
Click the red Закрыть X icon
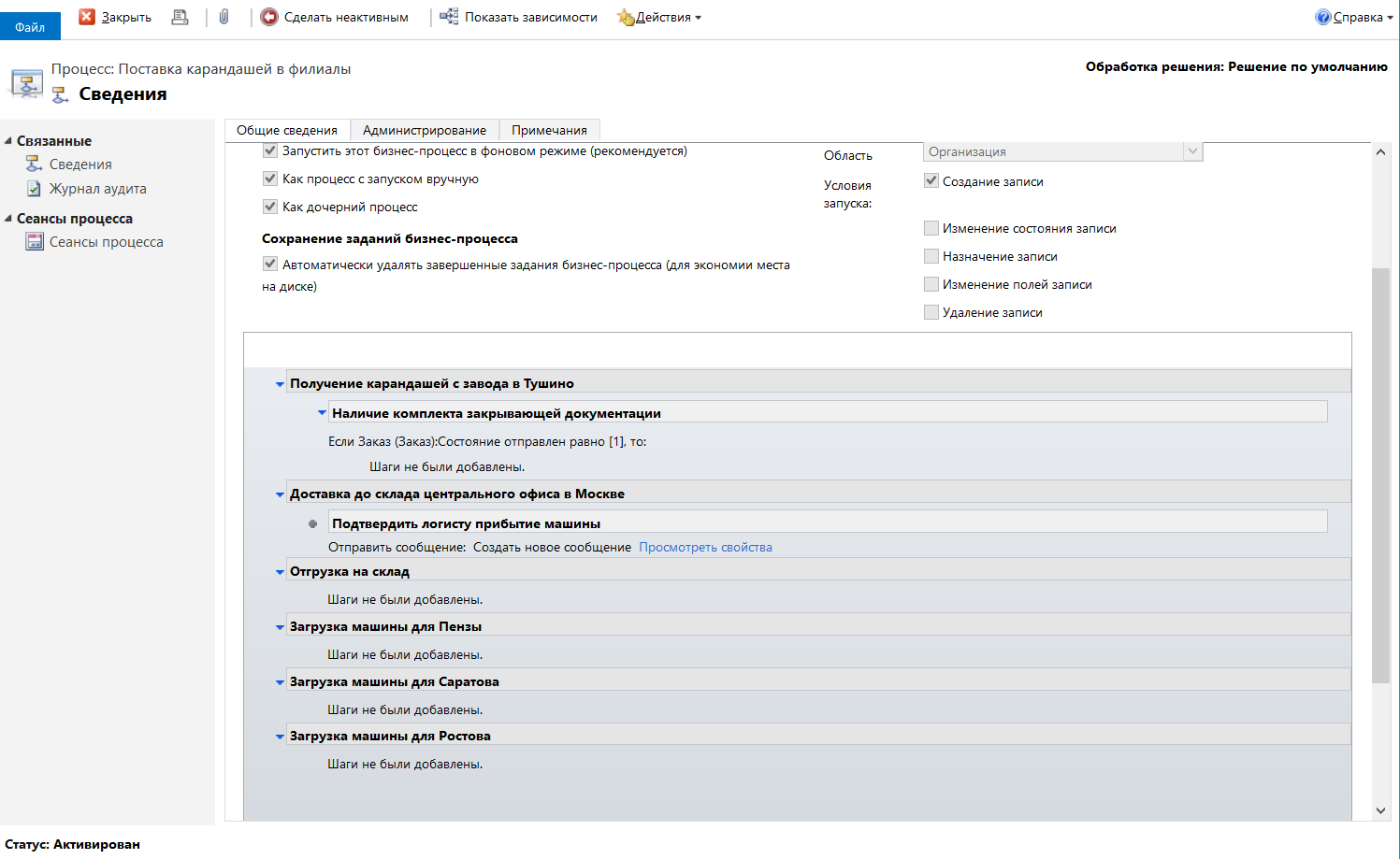point(87,17)
